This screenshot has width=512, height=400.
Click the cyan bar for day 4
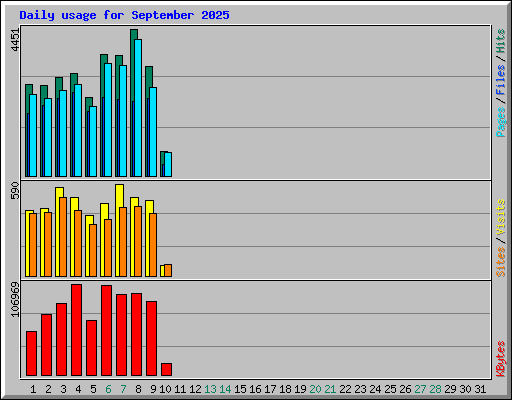78,130
